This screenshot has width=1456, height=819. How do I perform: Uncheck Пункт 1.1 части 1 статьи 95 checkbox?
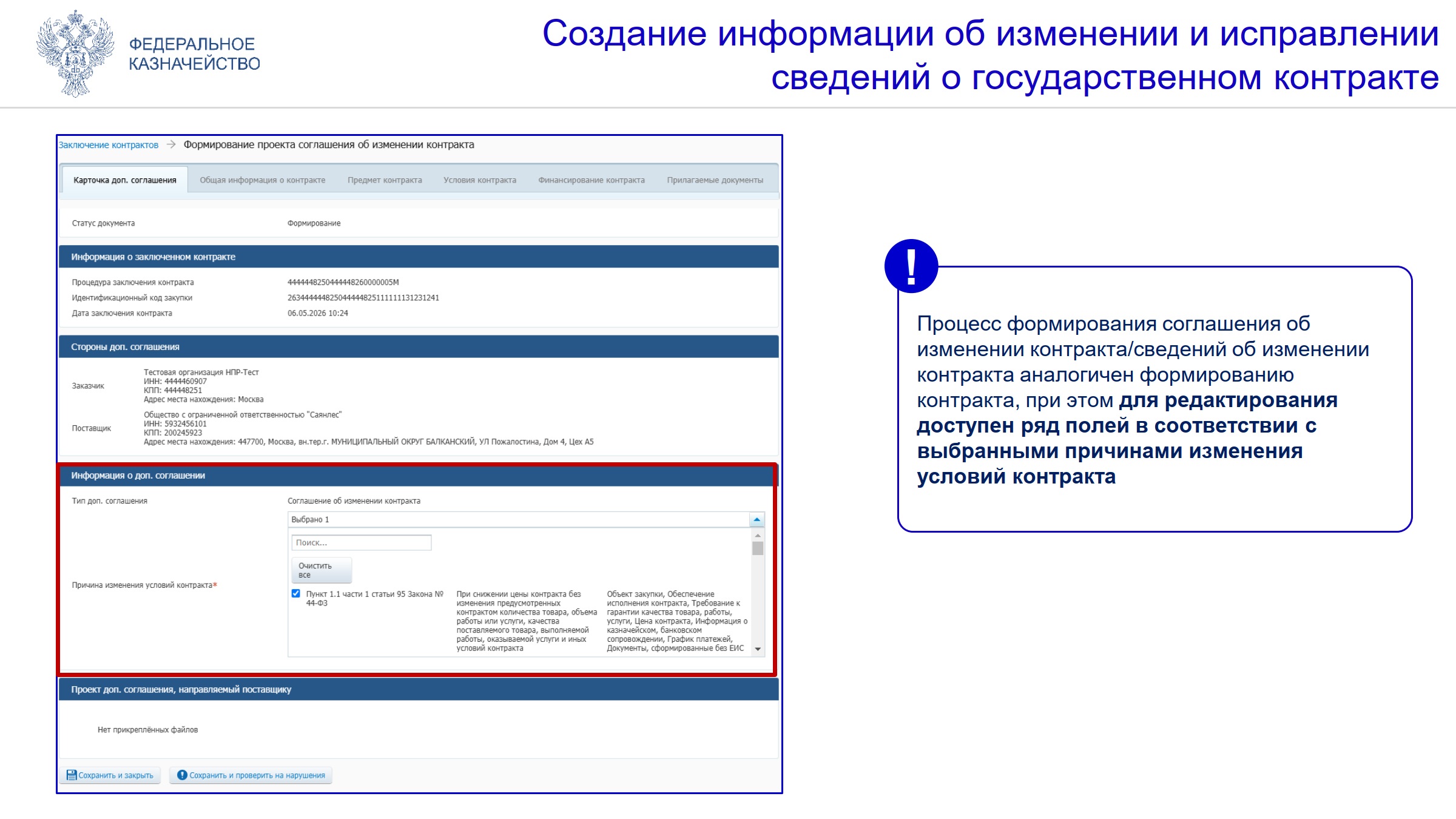296,594
